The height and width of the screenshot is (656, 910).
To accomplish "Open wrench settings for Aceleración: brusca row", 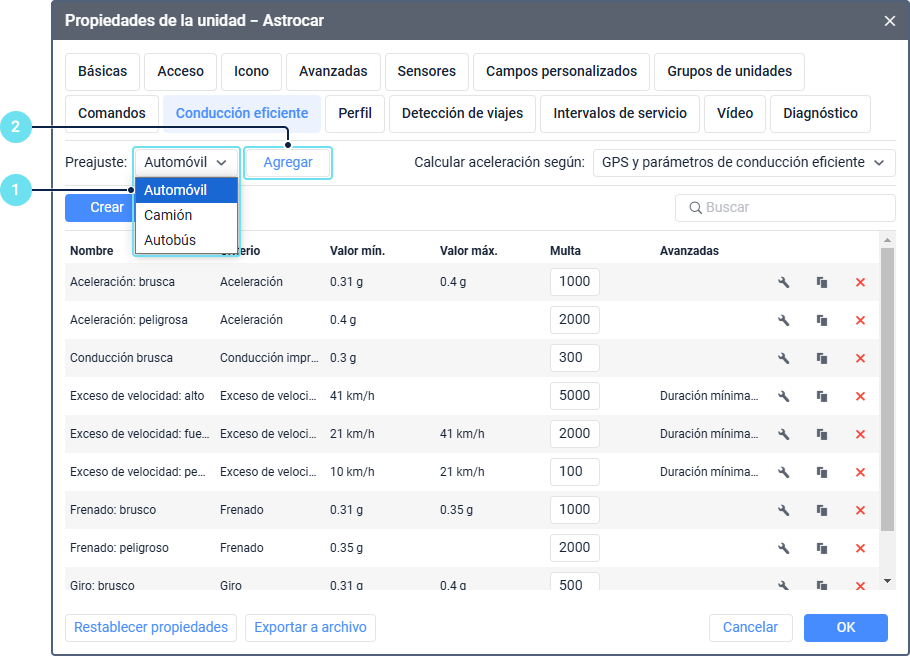I will point(784,282).
